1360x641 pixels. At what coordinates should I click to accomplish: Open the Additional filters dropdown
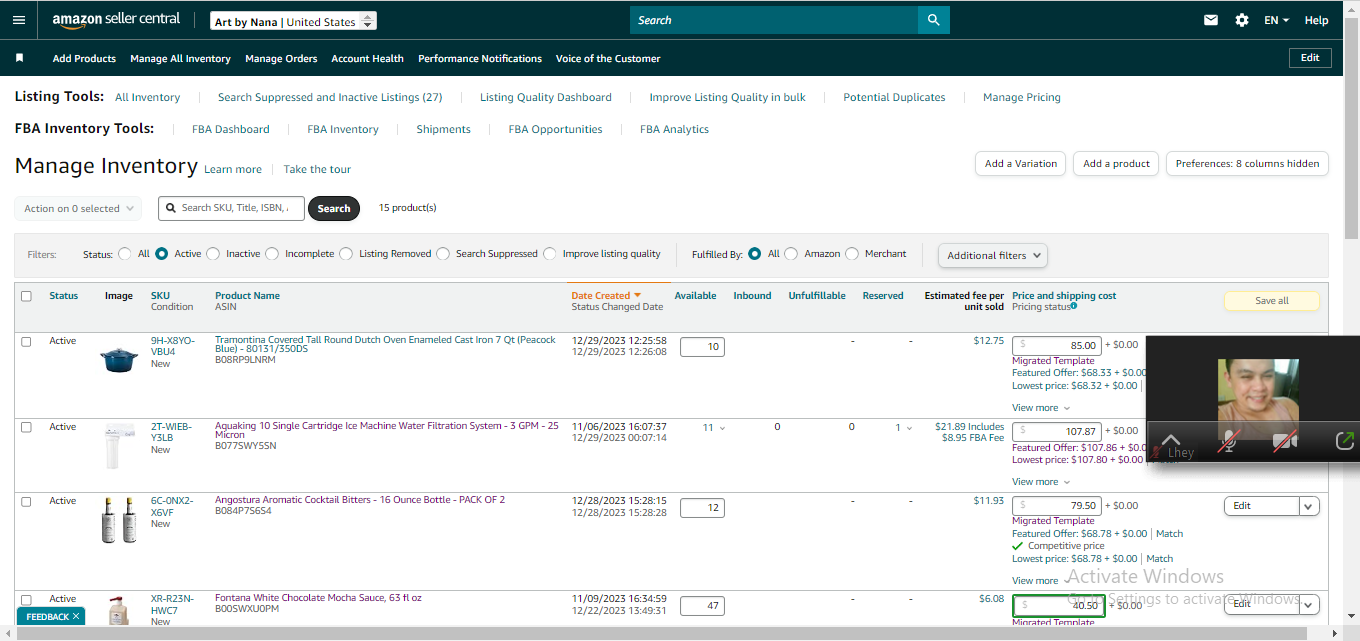(x=993, y=255)
